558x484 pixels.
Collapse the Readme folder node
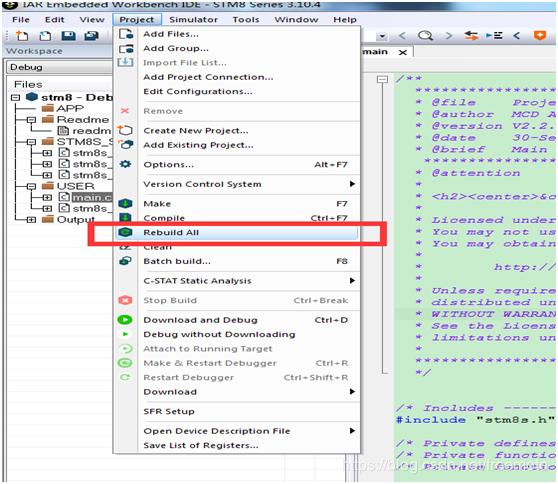[x=31, y=120]
